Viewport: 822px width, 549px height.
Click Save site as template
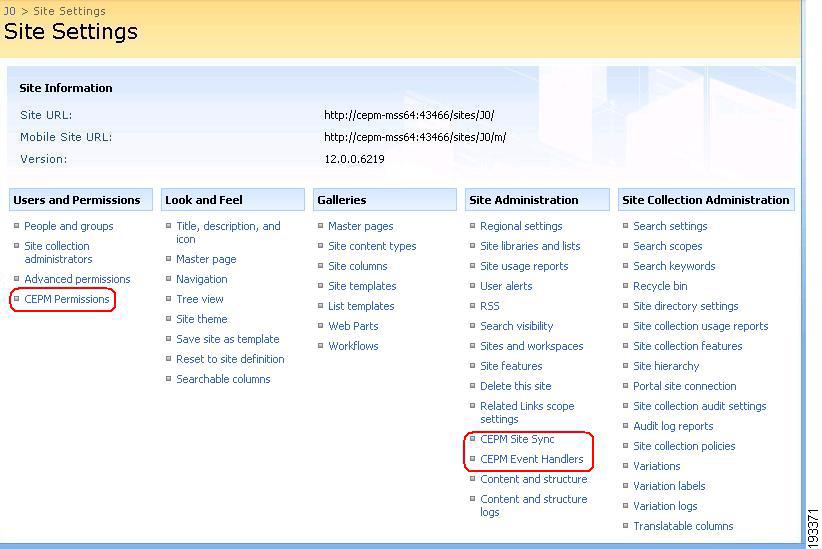228,339
